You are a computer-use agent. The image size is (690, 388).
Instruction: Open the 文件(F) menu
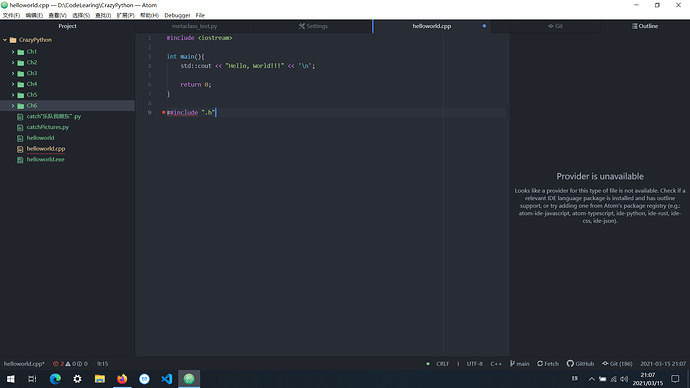click(x=11, y=15)
